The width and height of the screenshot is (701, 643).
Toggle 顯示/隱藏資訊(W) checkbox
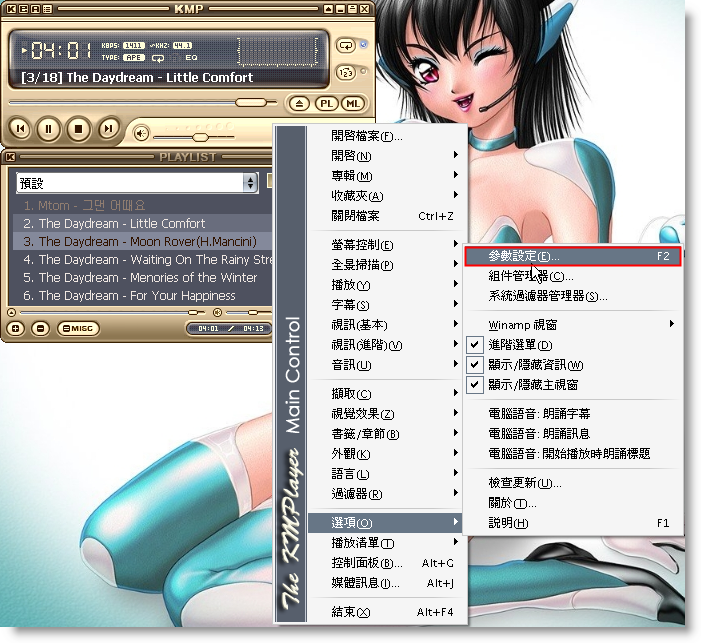pos(474,365)
